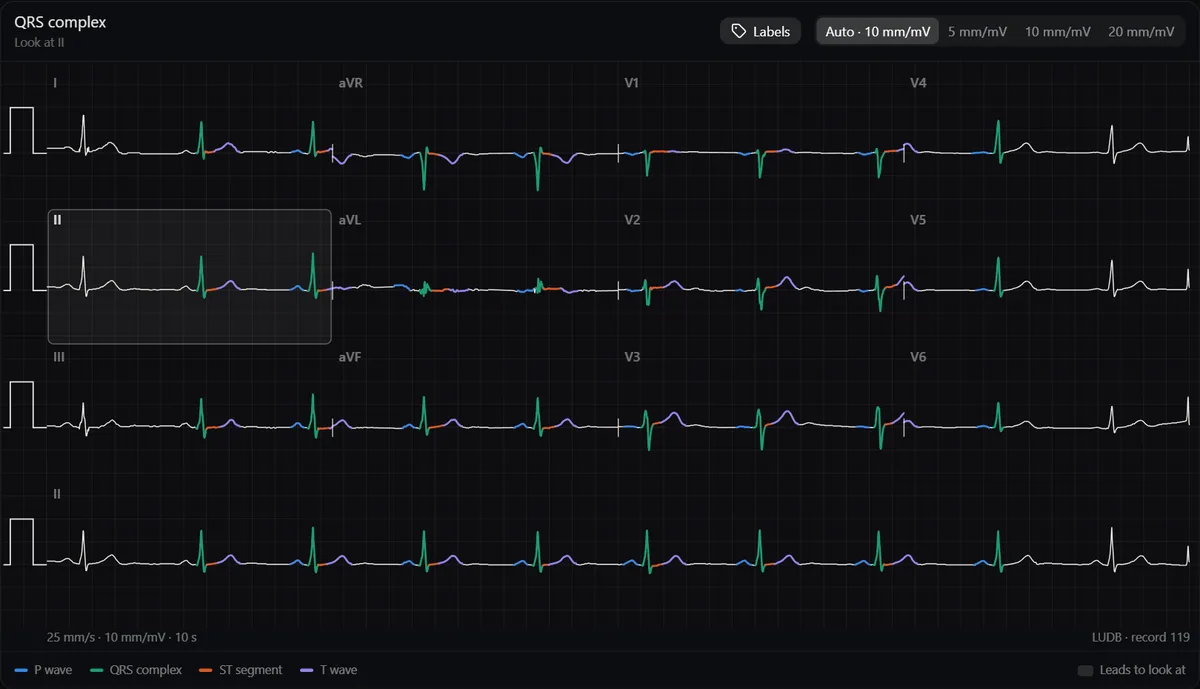1200x689 pixels.
Task: Click the lead I label
Action: pos(55,83)
